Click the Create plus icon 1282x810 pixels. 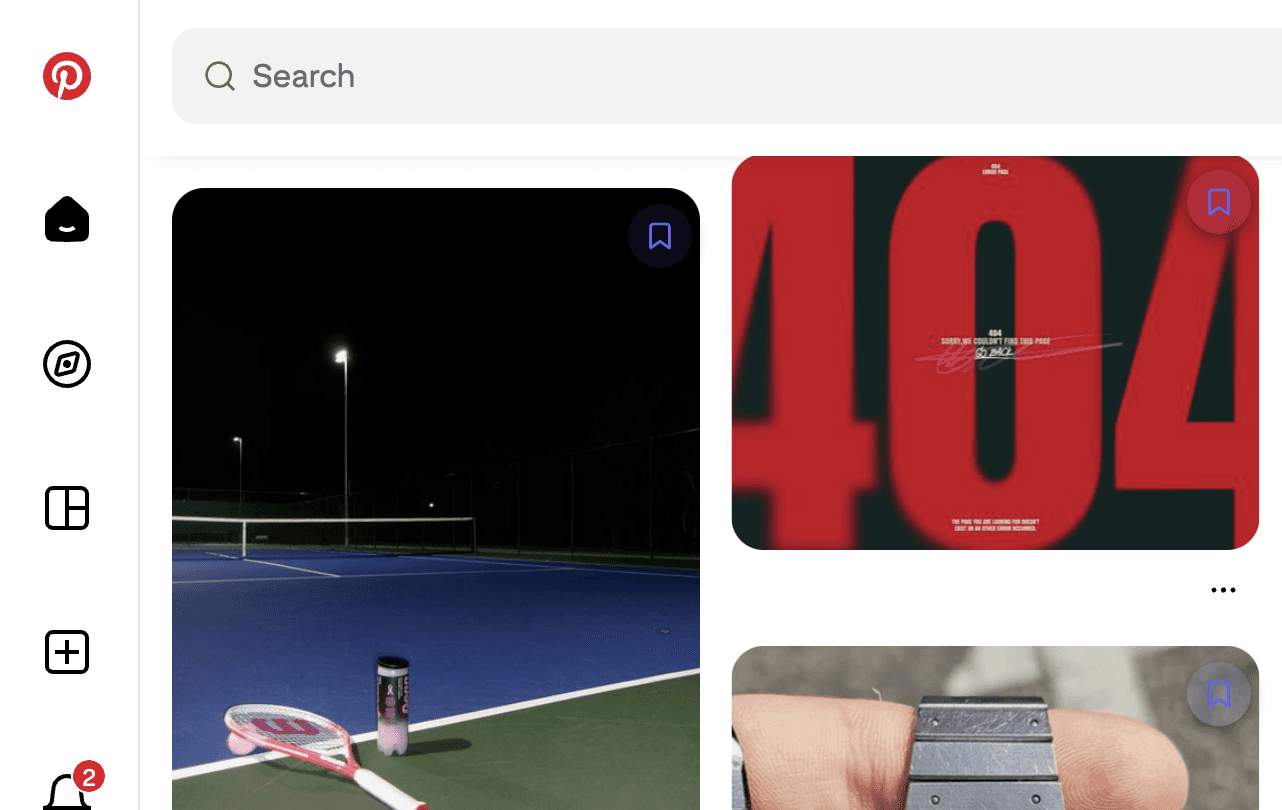coord(67,652)
